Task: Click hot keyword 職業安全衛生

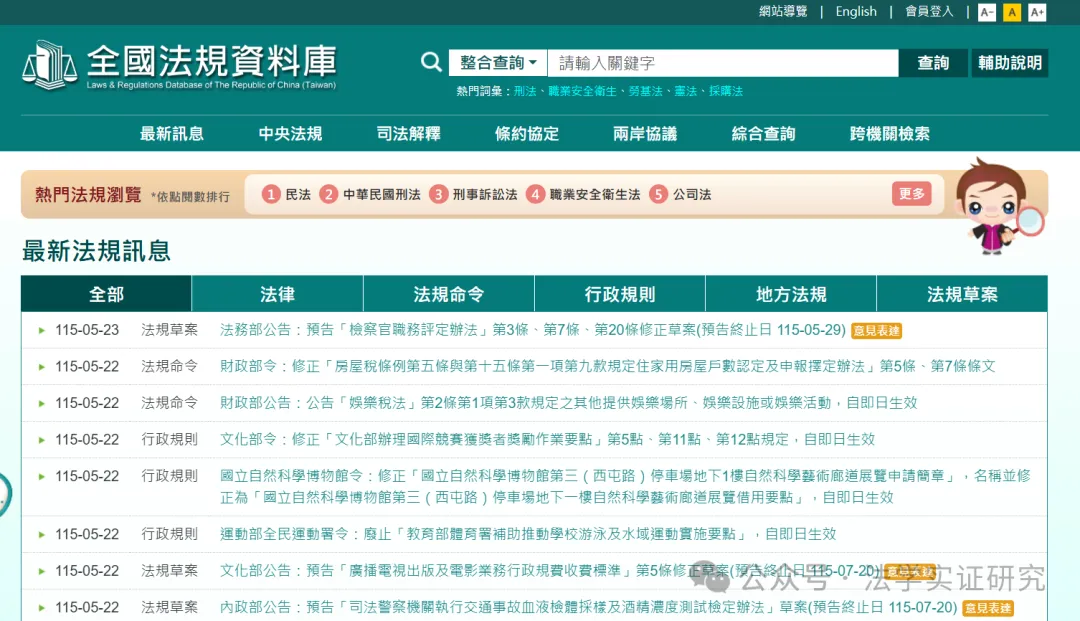Action: tap(582, 91)
